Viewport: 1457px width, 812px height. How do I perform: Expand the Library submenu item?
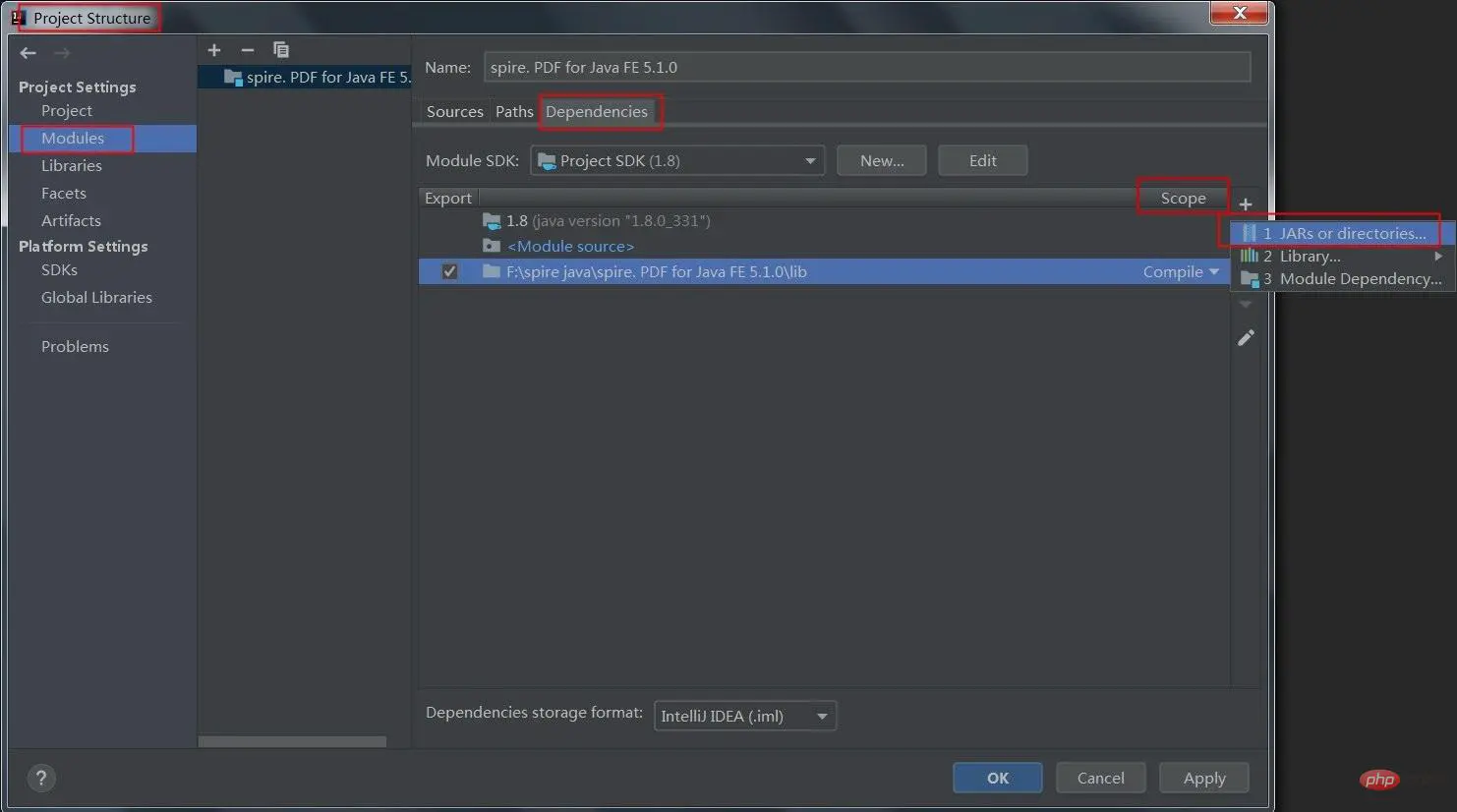(x=1342, y=257)
